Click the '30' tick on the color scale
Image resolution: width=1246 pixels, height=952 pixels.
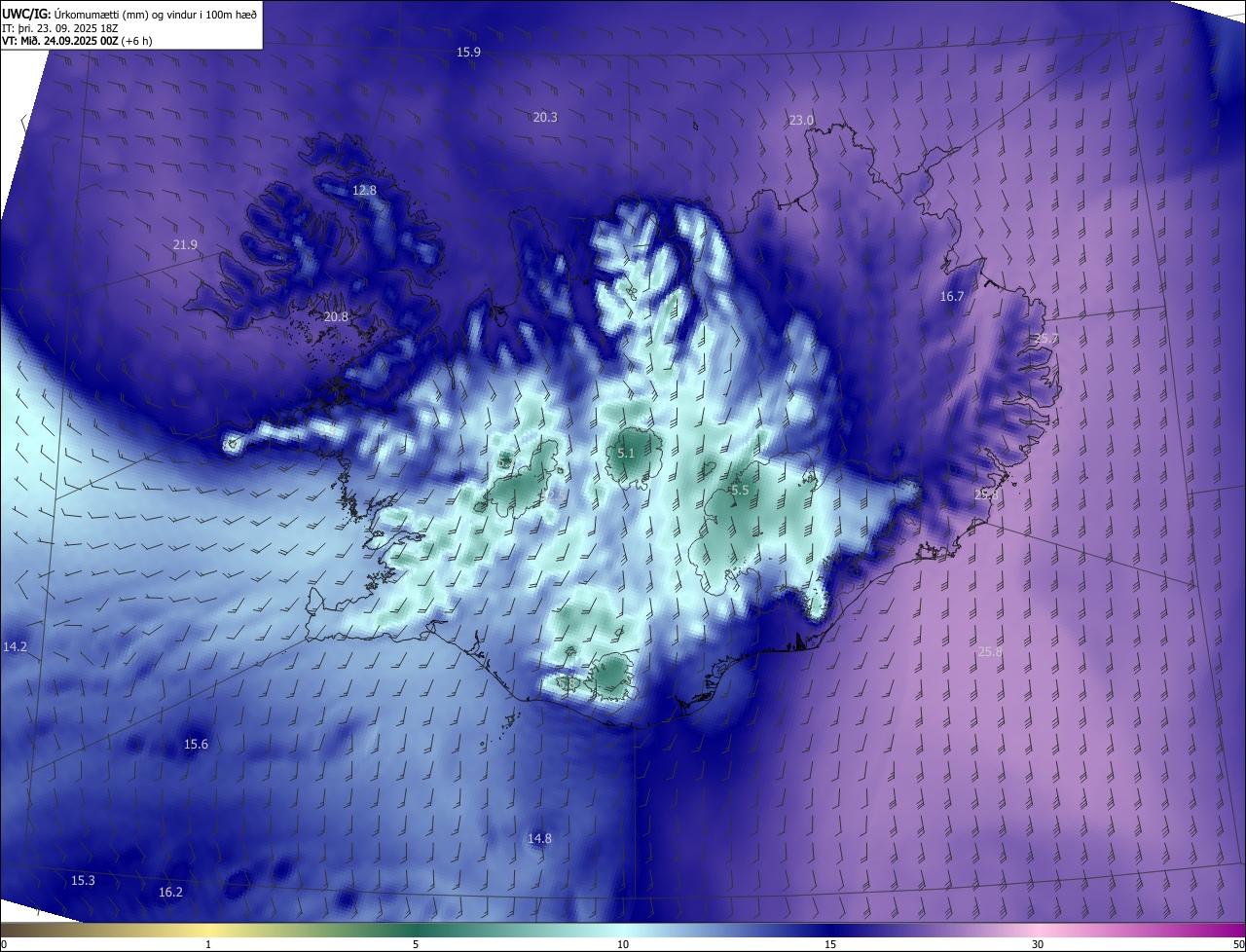(1038, 944)
